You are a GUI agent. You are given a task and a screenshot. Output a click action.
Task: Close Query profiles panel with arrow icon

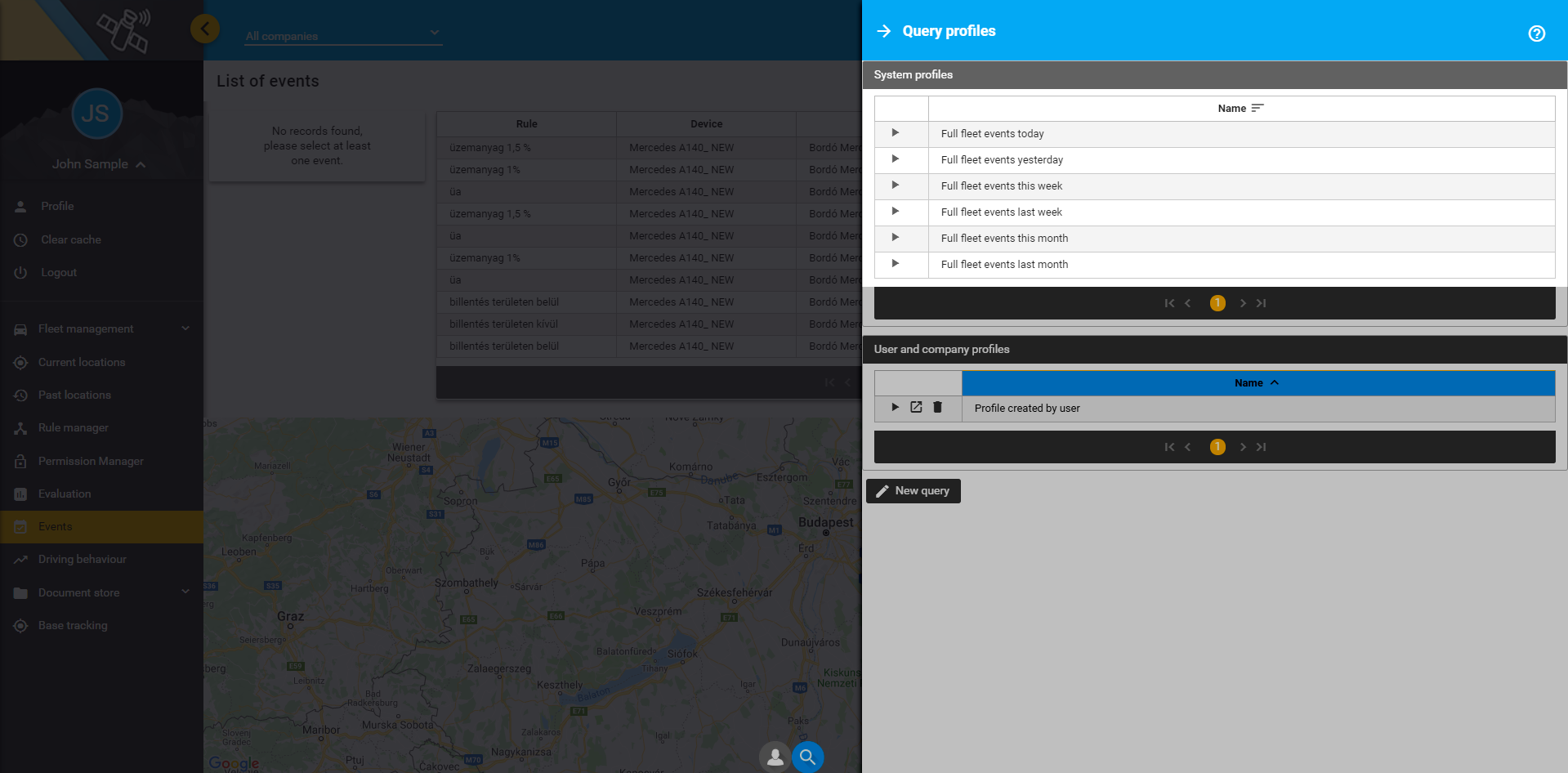click(883, 31)
